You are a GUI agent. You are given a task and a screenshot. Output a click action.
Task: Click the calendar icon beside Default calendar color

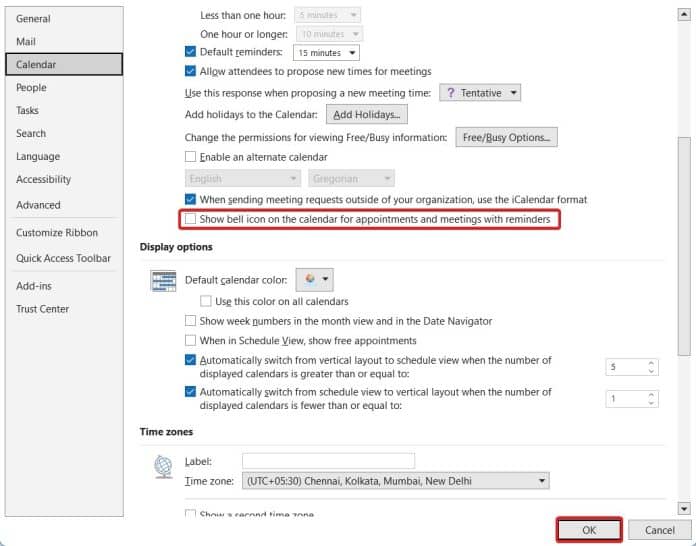(x=163, y=281)
